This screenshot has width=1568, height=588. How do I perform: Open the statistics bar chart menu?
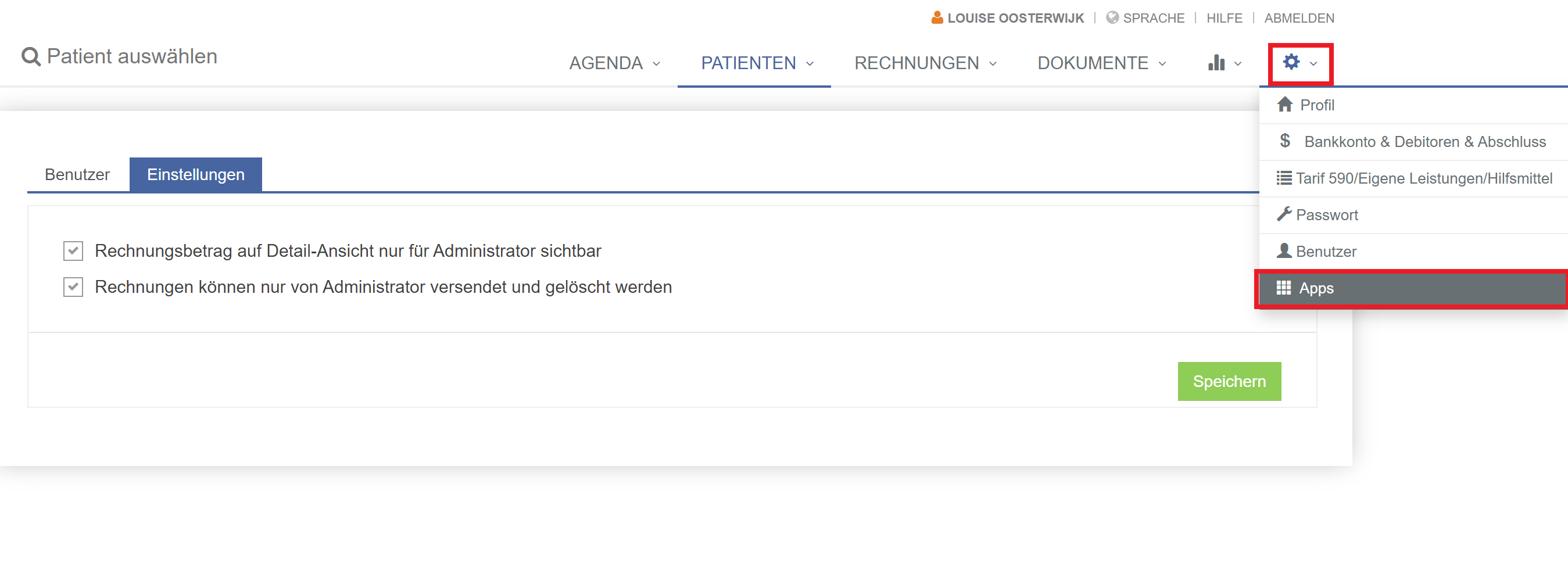pyautogui.click(x=1216, y=63)
